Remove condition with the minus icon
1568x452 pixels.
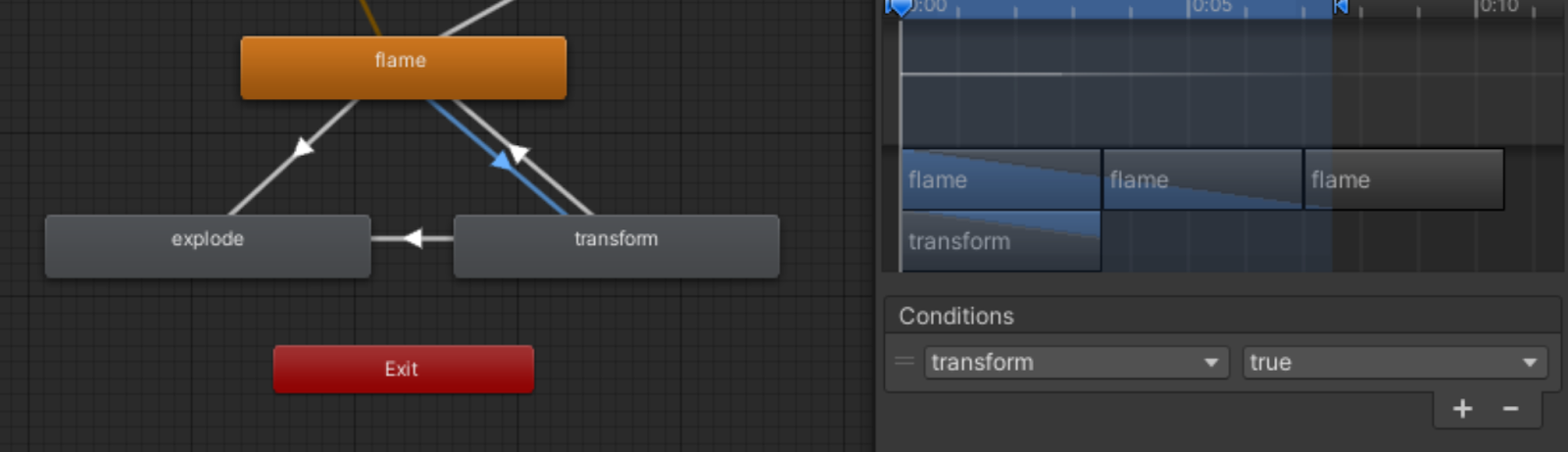click(1510, 408)
